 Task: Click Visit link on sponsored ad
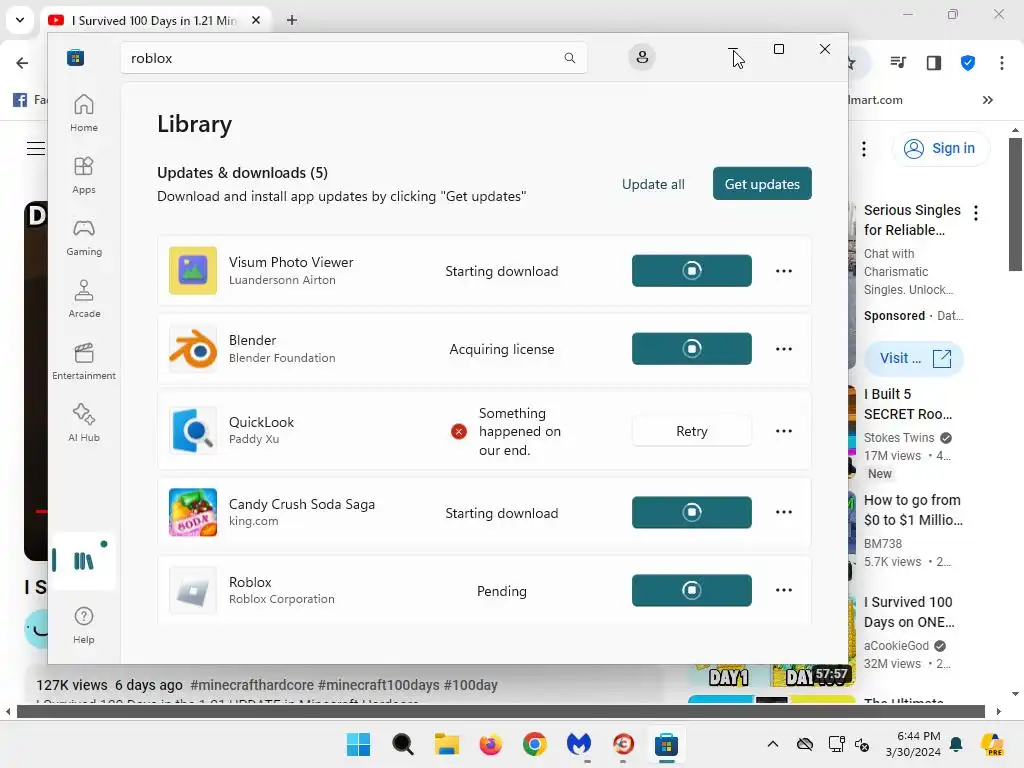[x=914, y=359]
